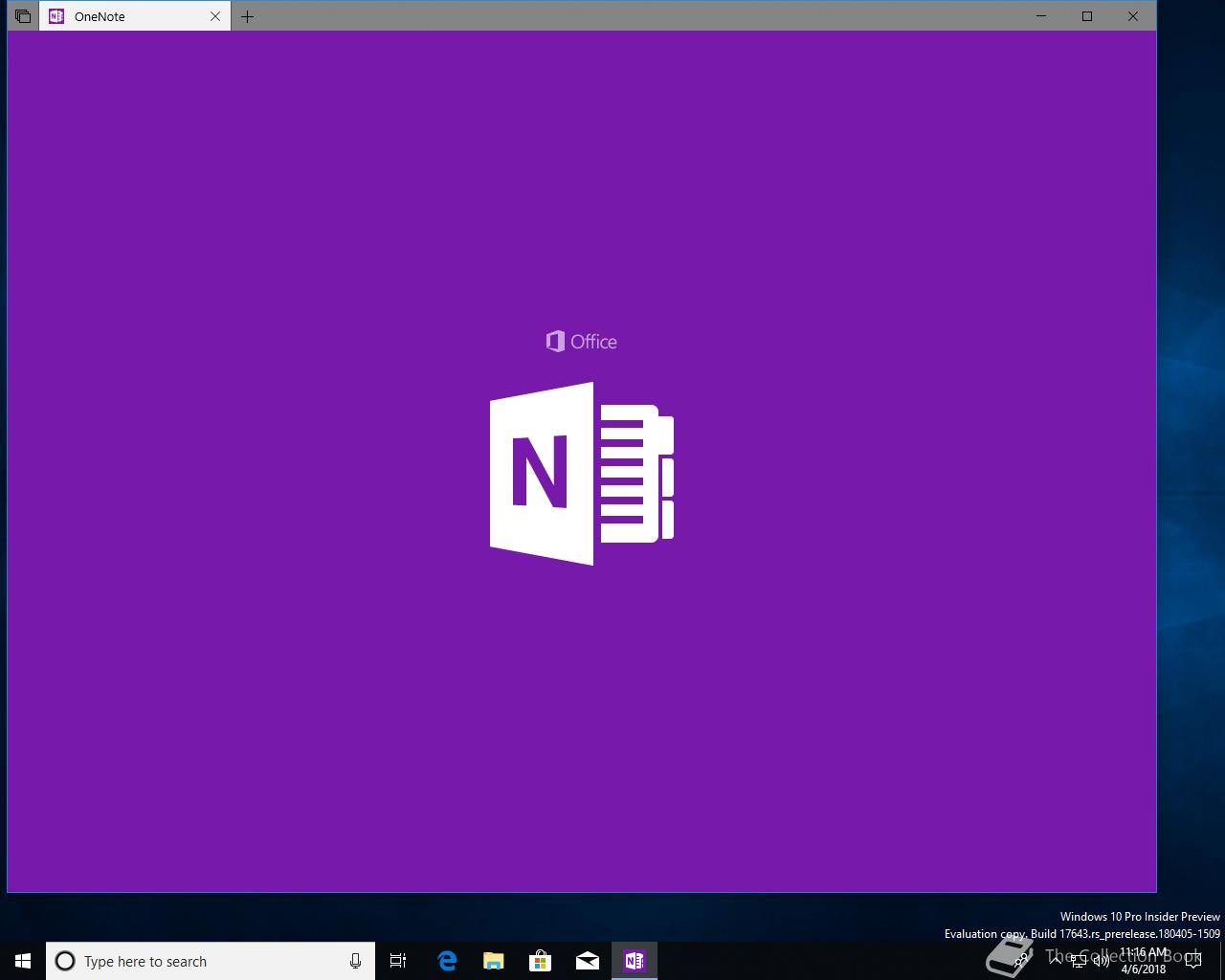Click the Cortana circle icon
Image resolution: width=1225 pixels, height=980 pixels.
[65, 961]
